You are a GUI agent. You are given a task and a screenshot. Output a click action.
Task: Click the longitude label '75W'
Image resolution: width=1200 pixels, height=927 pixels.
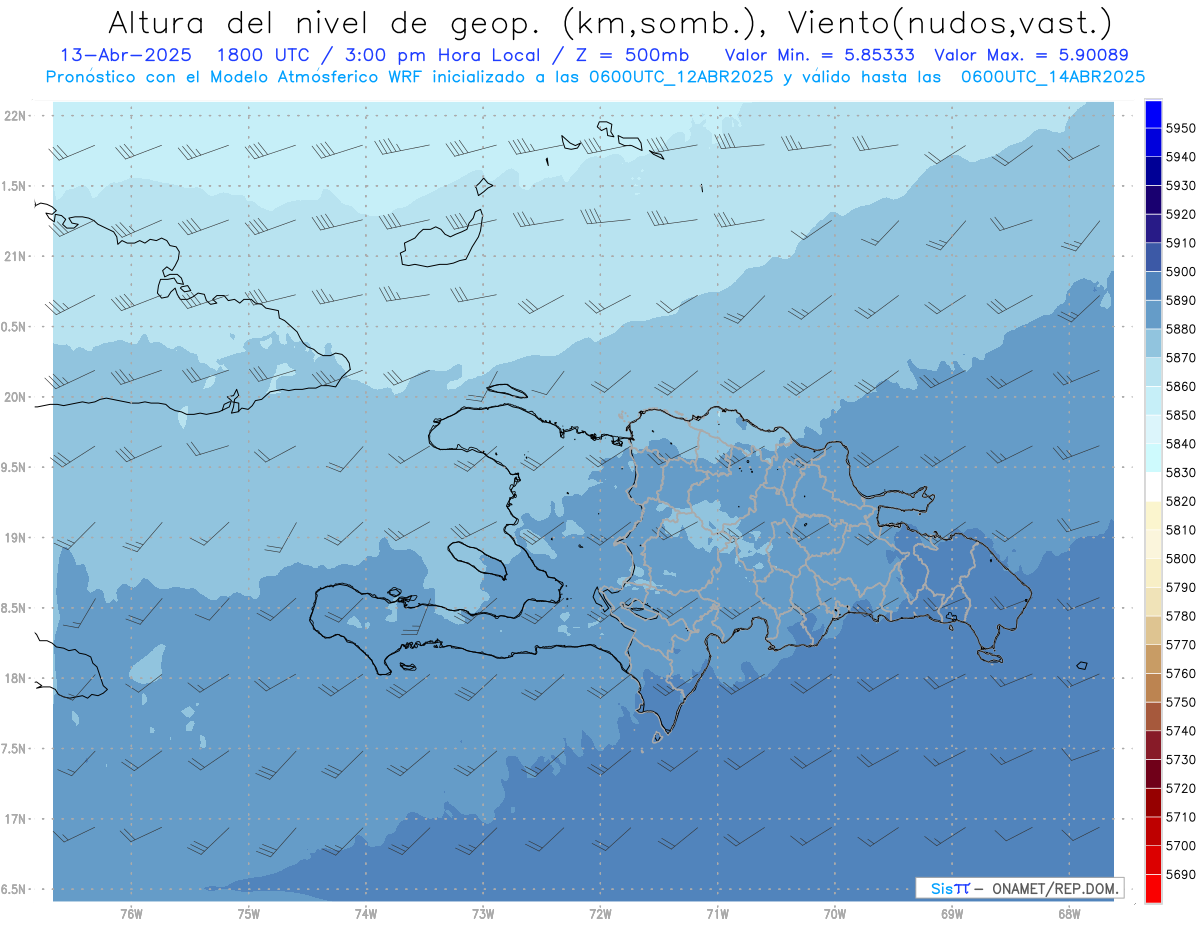(249, 913)
